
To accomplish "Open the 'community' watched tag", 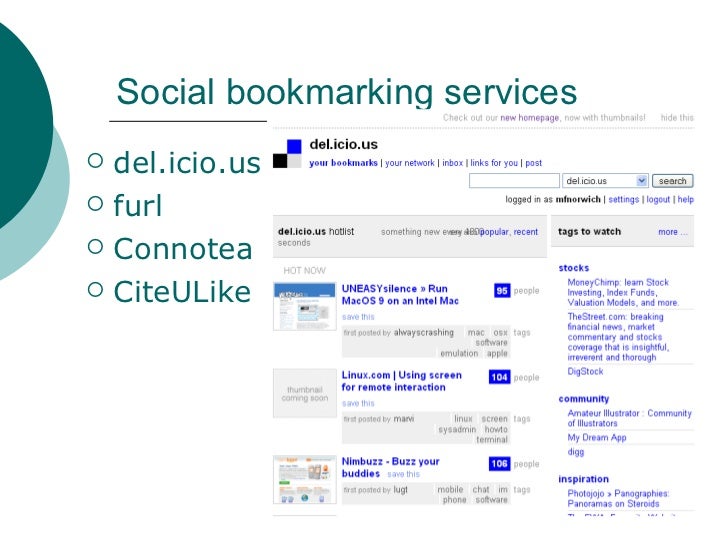I will (584, 399).
